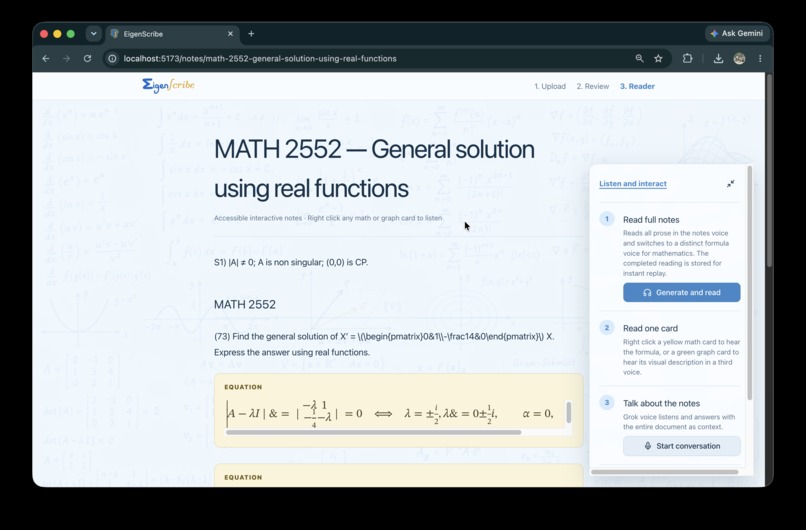Click the text S1) |A| ≠ 0; A is non singular
Image resolution: width=806 pixels, height=530 pixels.
[291, 262]
